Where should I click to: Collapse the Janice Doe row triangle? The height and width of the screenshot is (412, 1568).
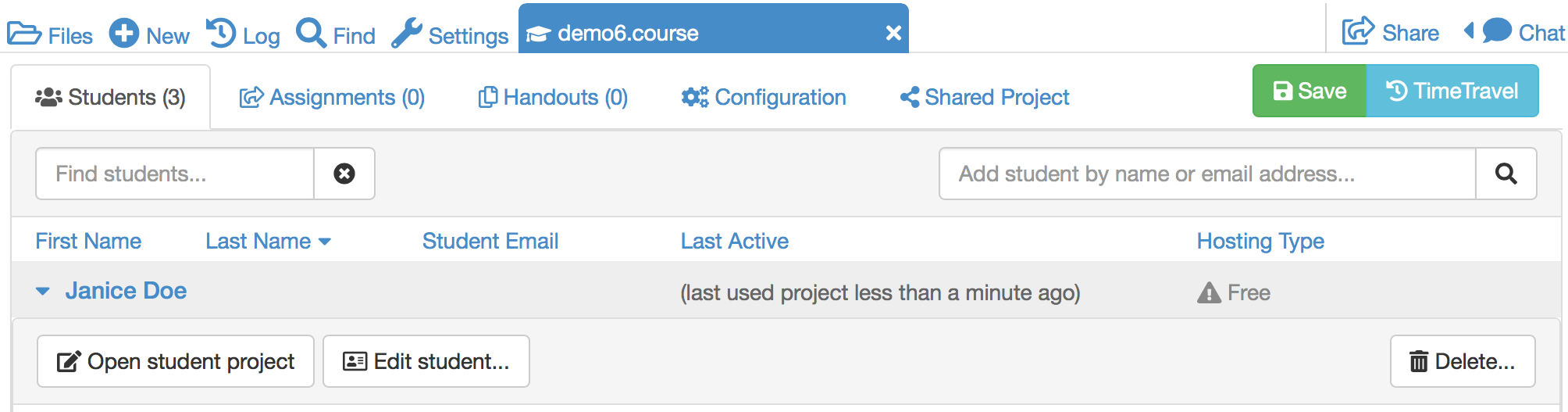pos(43,292)
